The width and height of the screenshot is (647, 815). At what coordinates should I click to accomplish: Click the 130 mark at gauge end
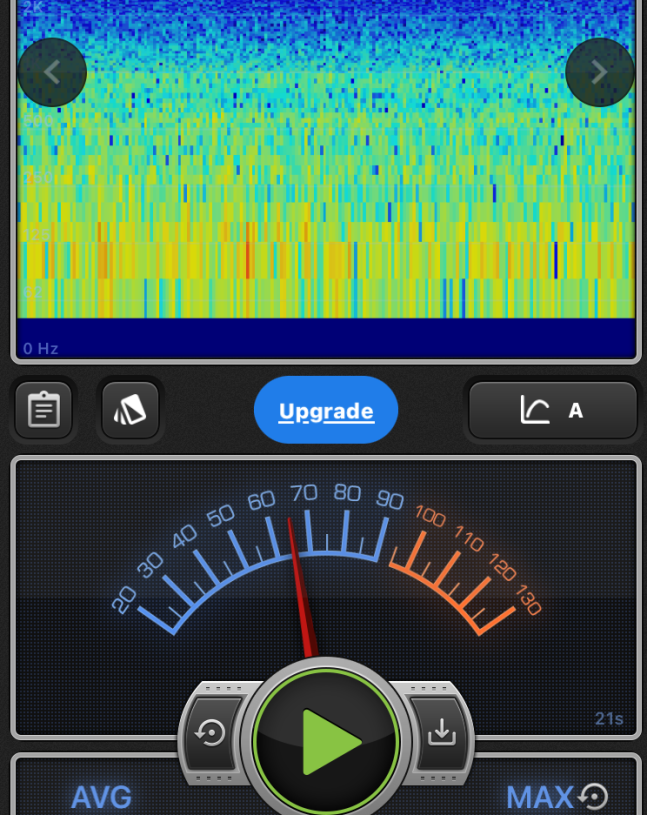(x=528, y=603)
